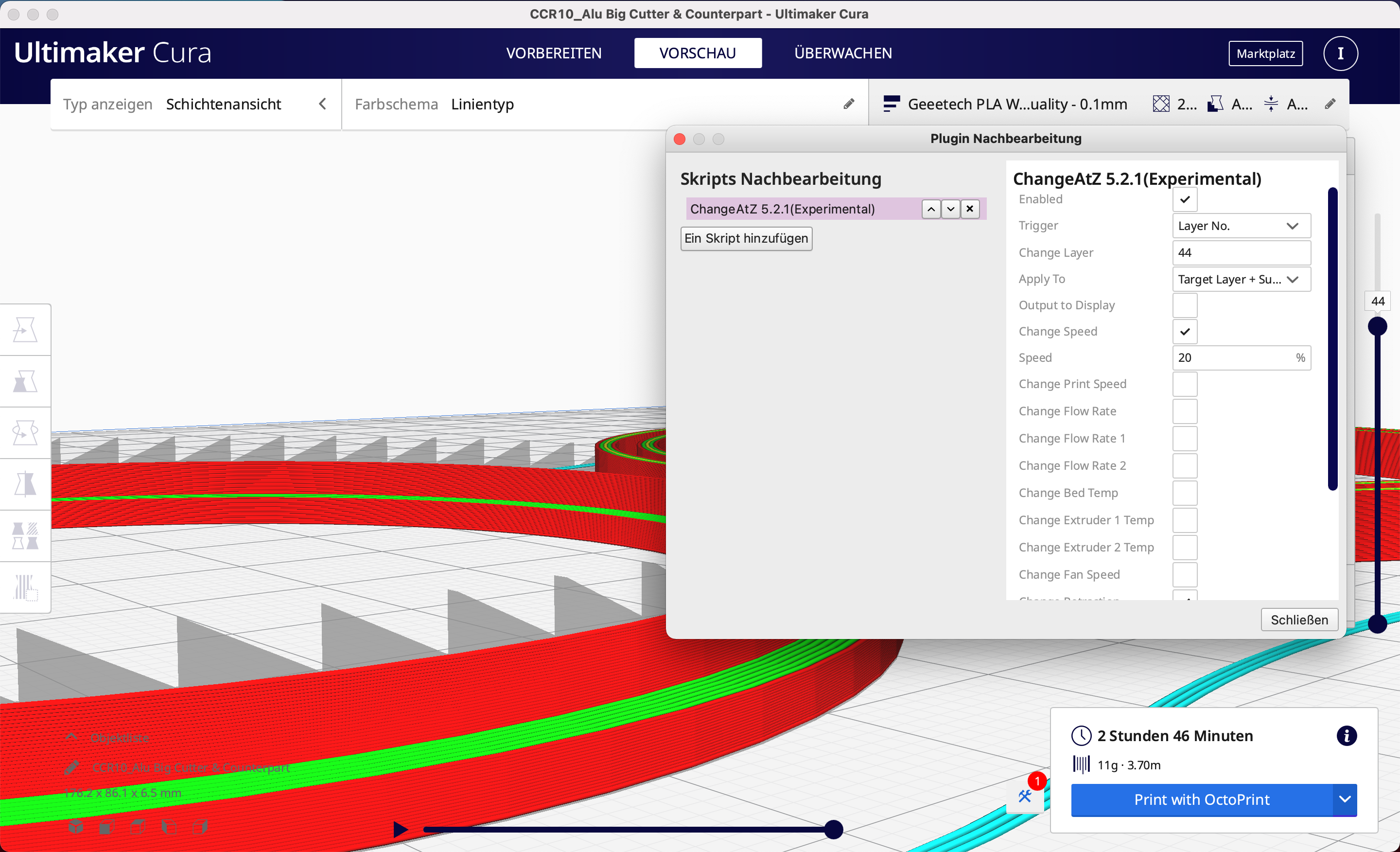The image size is (1400, 852).
Task: Remove ChangeAtZ script with X icon
Action: coord(970,209)
